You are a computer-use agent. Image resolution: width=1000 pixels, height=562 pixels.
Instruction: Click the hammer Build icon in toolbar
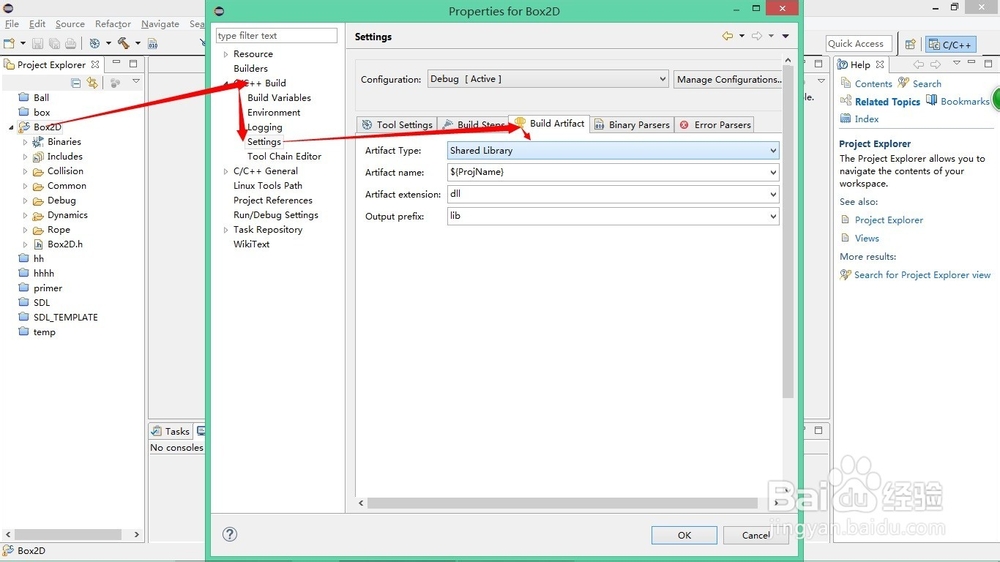(124, 43)
